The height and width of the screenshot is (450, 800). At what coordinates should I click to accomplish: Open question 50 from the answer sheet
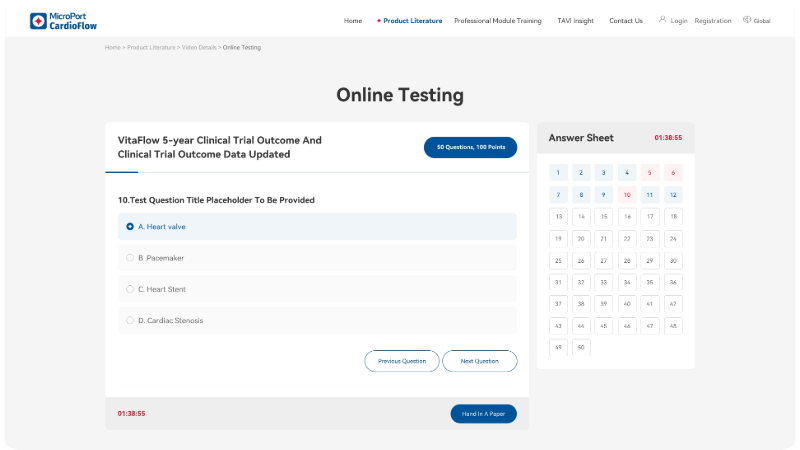click(581, 348)
